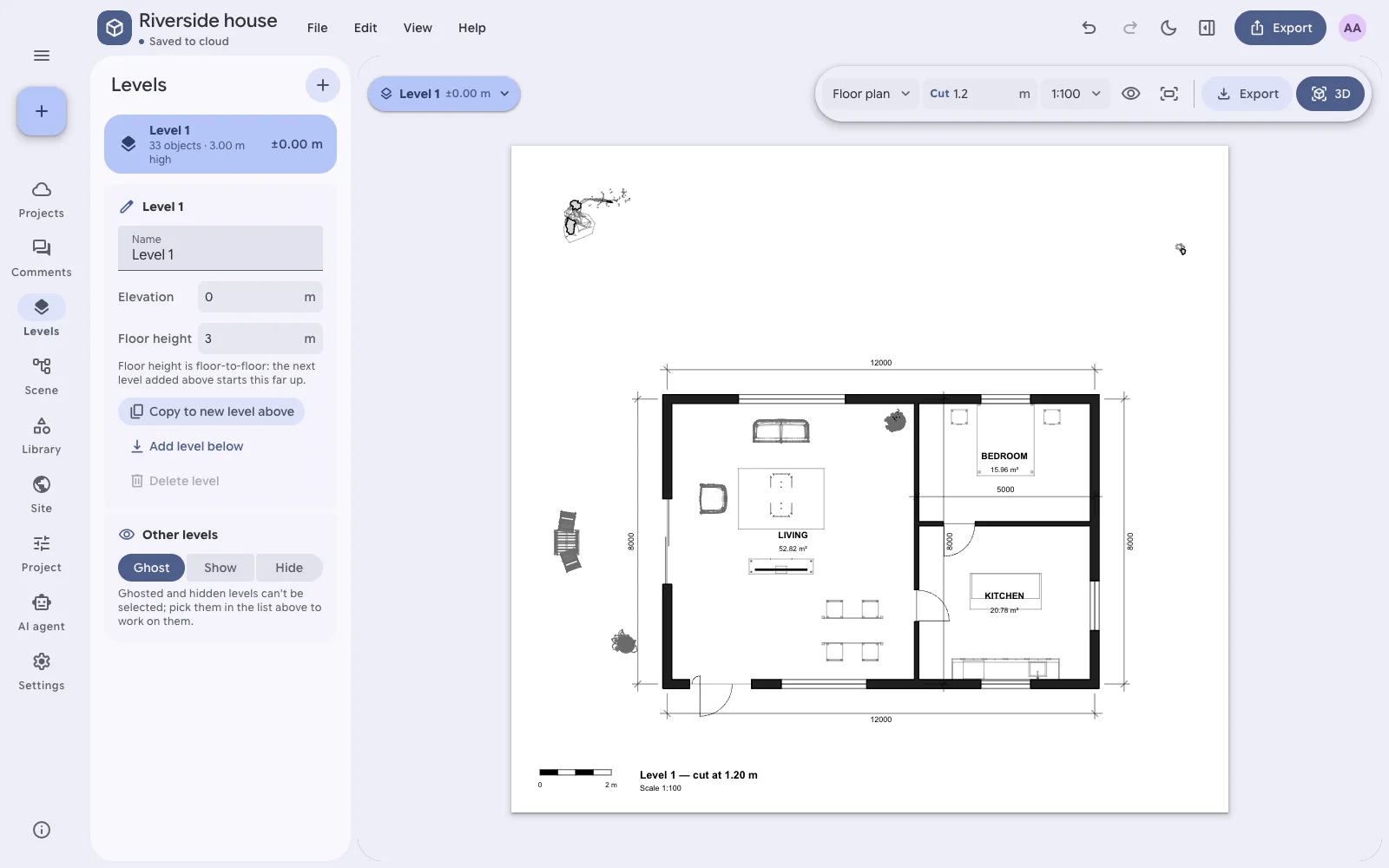The image size is (1389, 868).
Task: Select the Level 1 card in Levels list
Action: 221,144
